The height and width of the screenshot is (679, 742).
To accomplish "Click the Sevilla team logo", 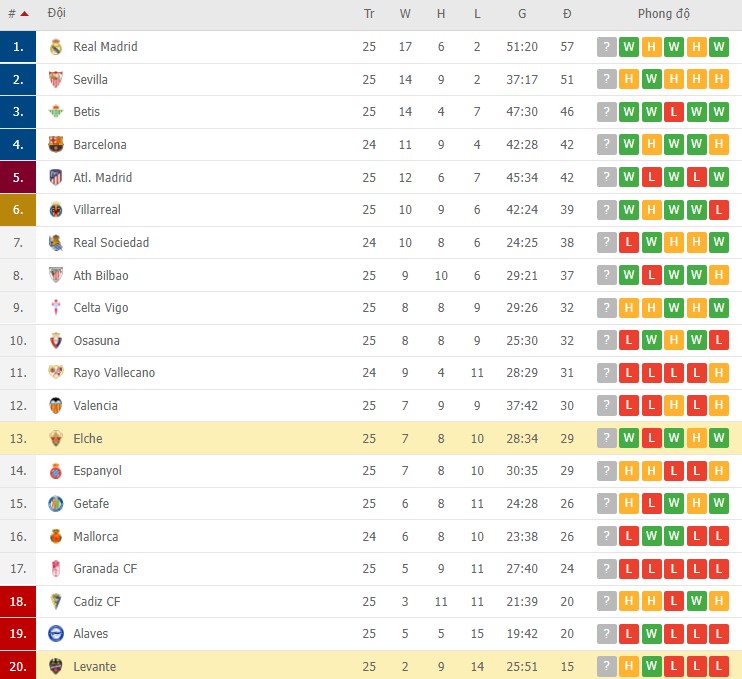I will 56,80.
